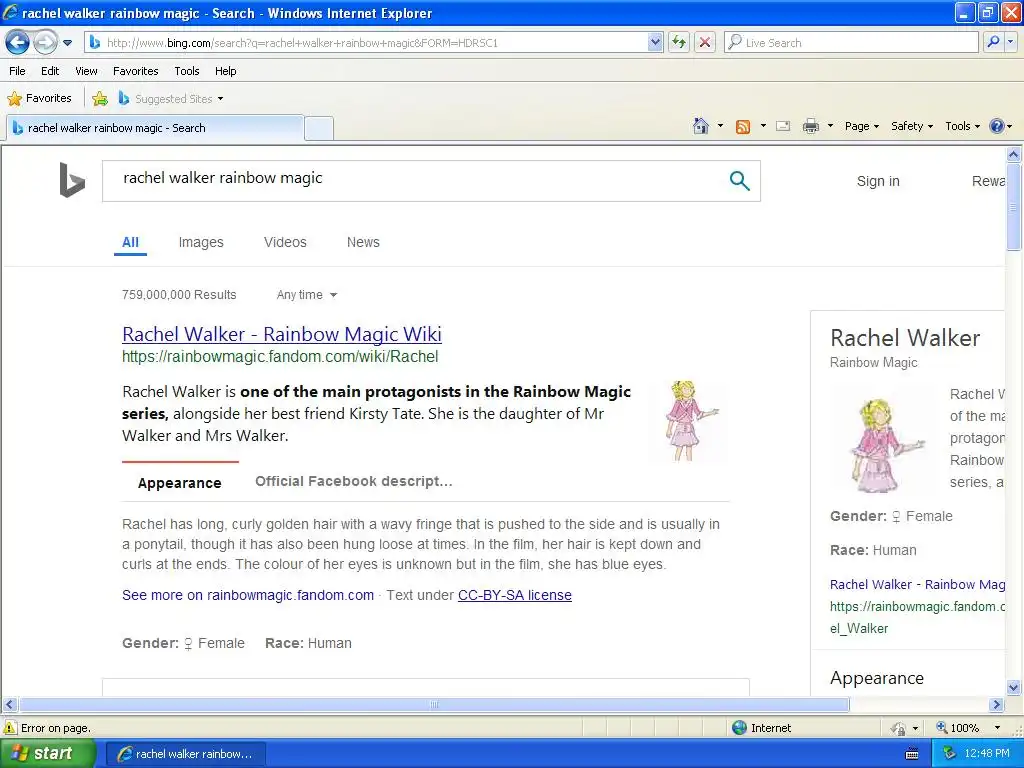Open Rachel Walker - Rainbow Magic Wiki link
Viewport: 1024px width, 768px height.
tap(282, 334)
